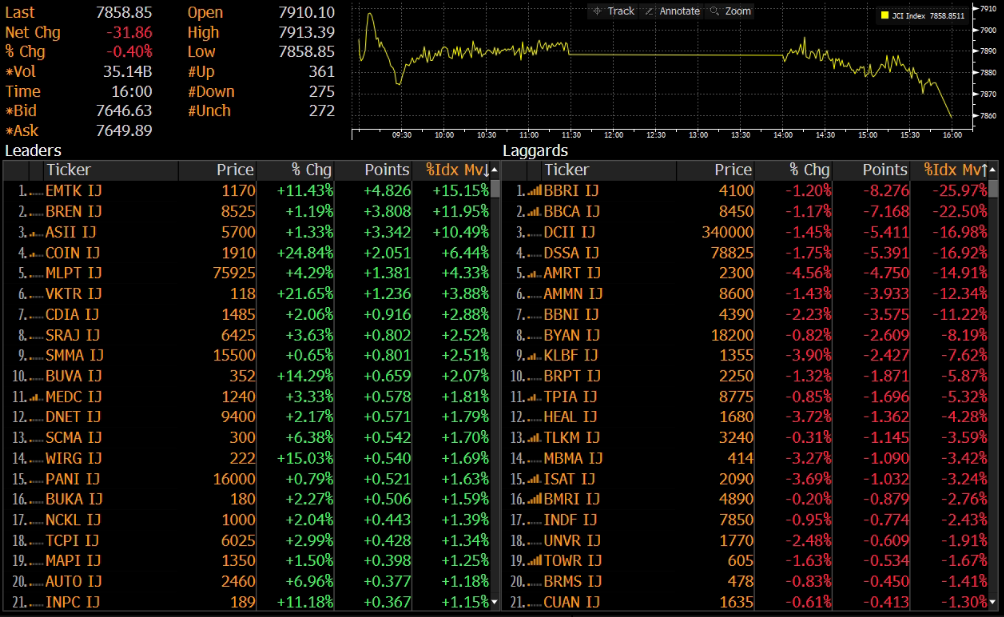1004x617 pixels.
Task: Click the Vol value 35.14B
Action: pyautogui.click(x=127, y=72)
